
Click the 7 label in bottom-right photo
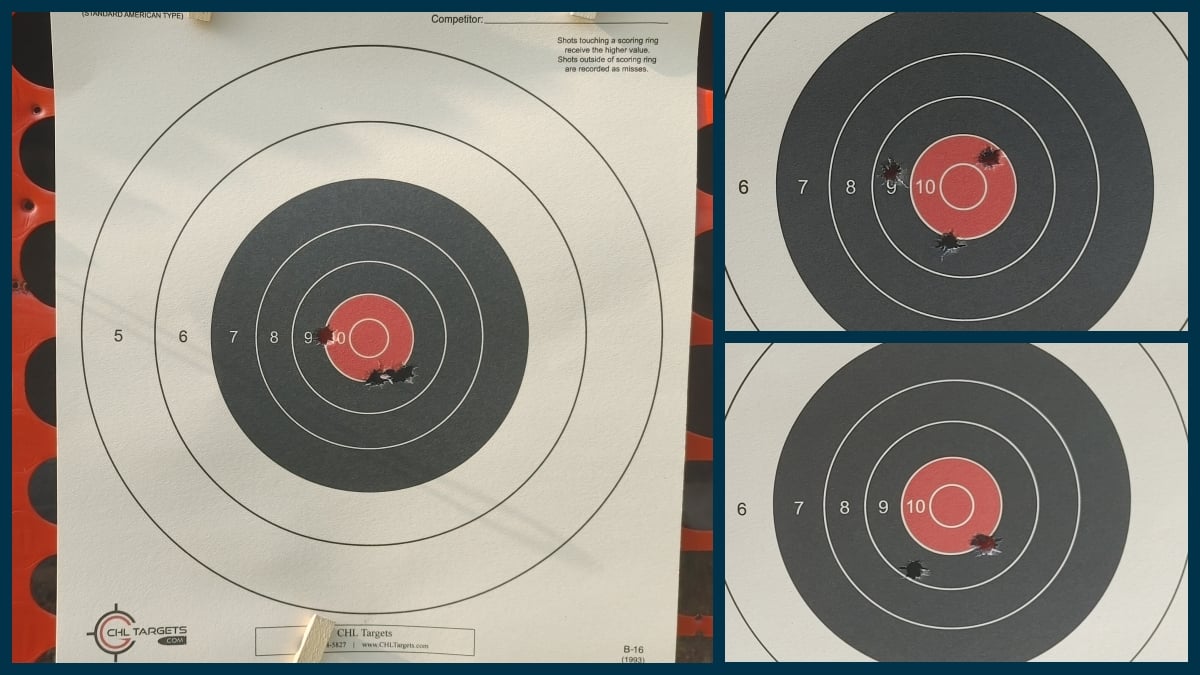tap(798, 508)
